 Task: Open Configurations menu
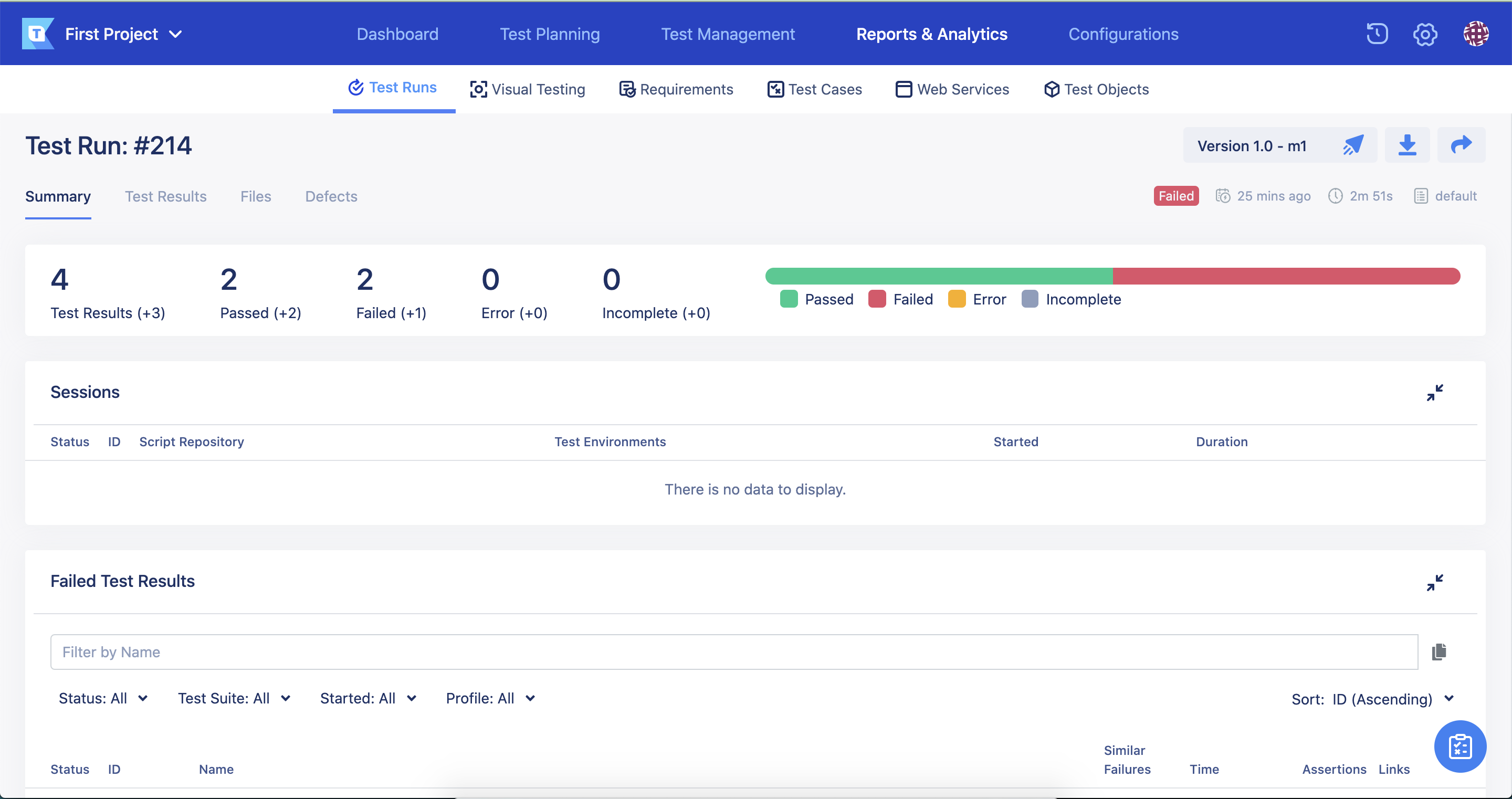(1123, 34)
